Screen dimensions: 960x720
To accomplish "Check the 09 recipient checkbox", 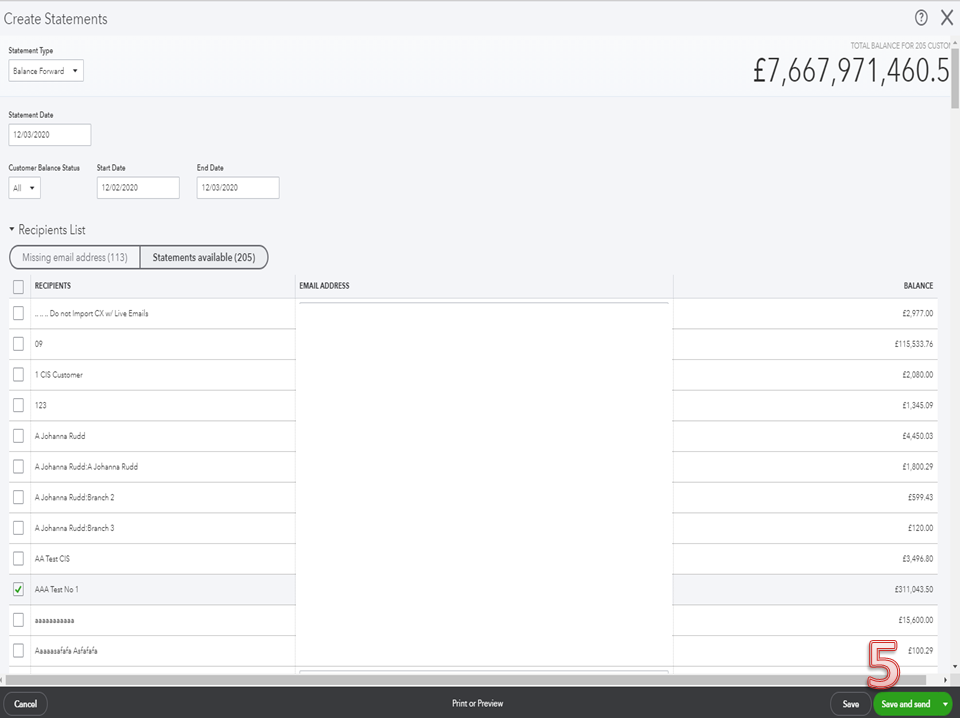I will pos(18,344).
